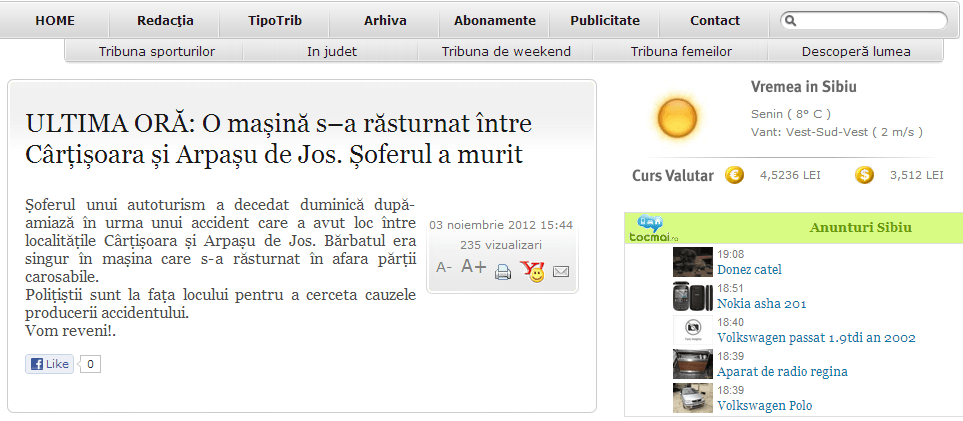This screenshot has height=421, width=963.
Task: Open the Arhiva menu item
Action: (x=385, y=20)
